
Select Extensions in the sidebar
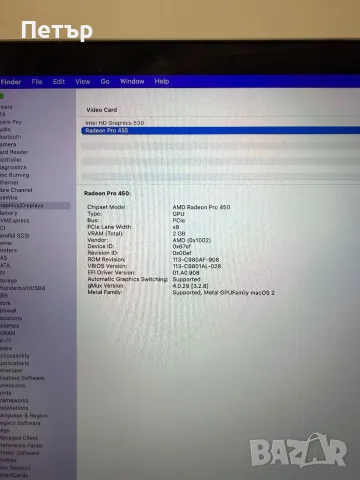click(13, 386)
